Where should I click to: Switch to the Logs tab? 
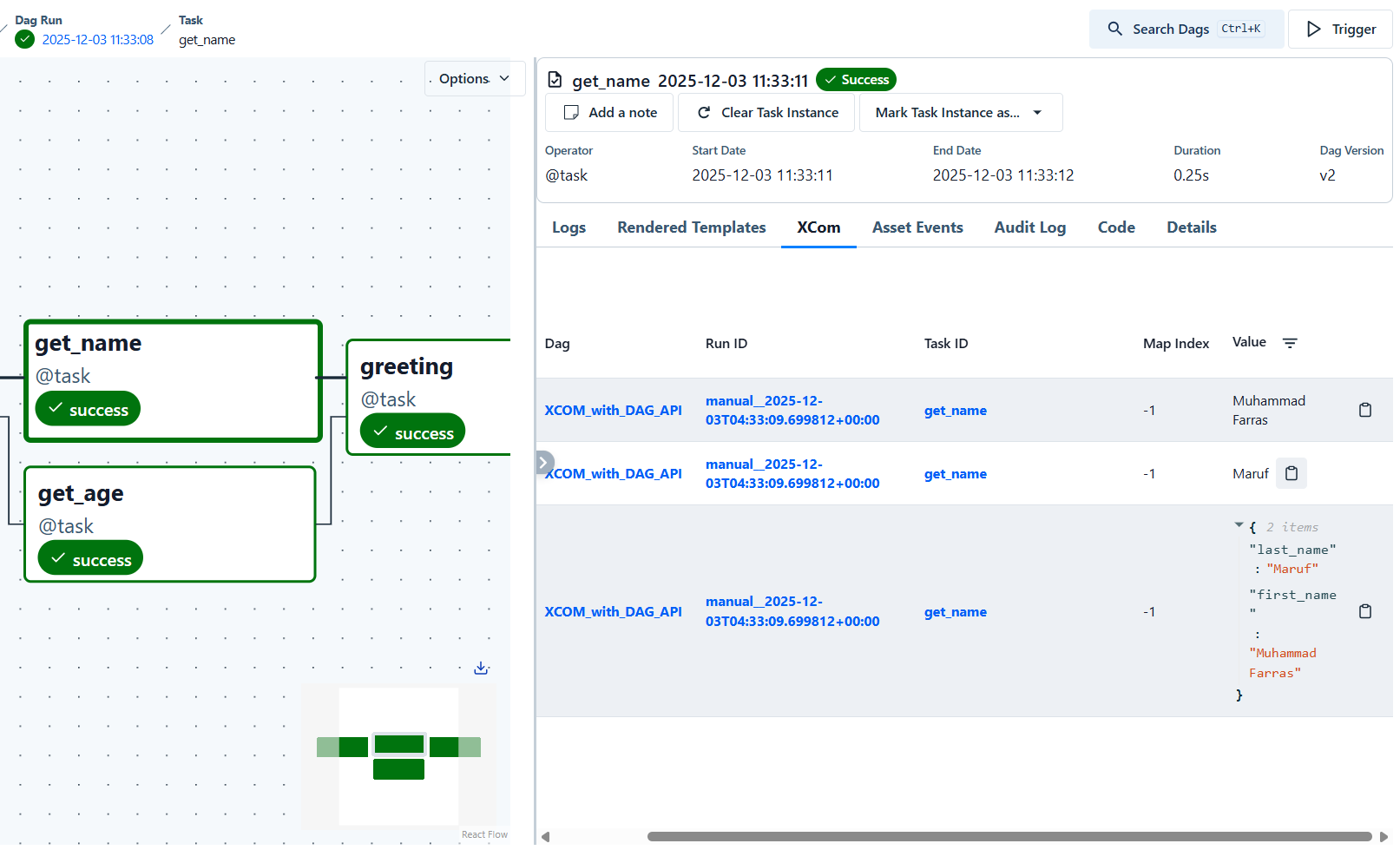click(x=569, y=227)
